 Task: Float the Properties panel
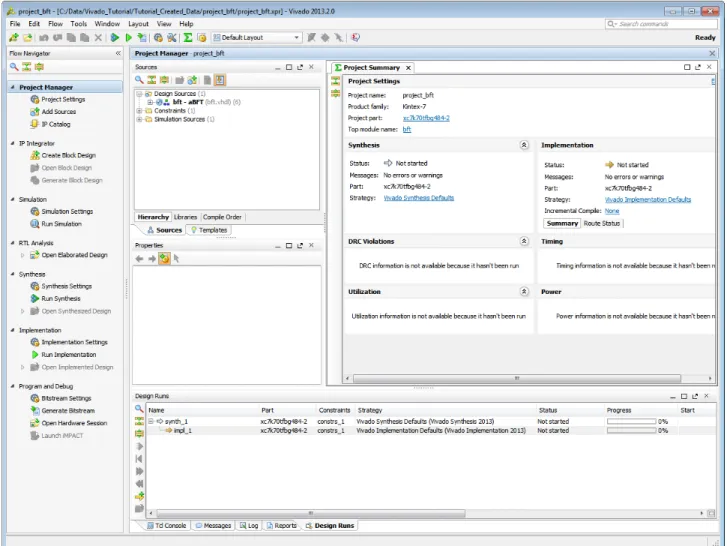coord(300,245)
